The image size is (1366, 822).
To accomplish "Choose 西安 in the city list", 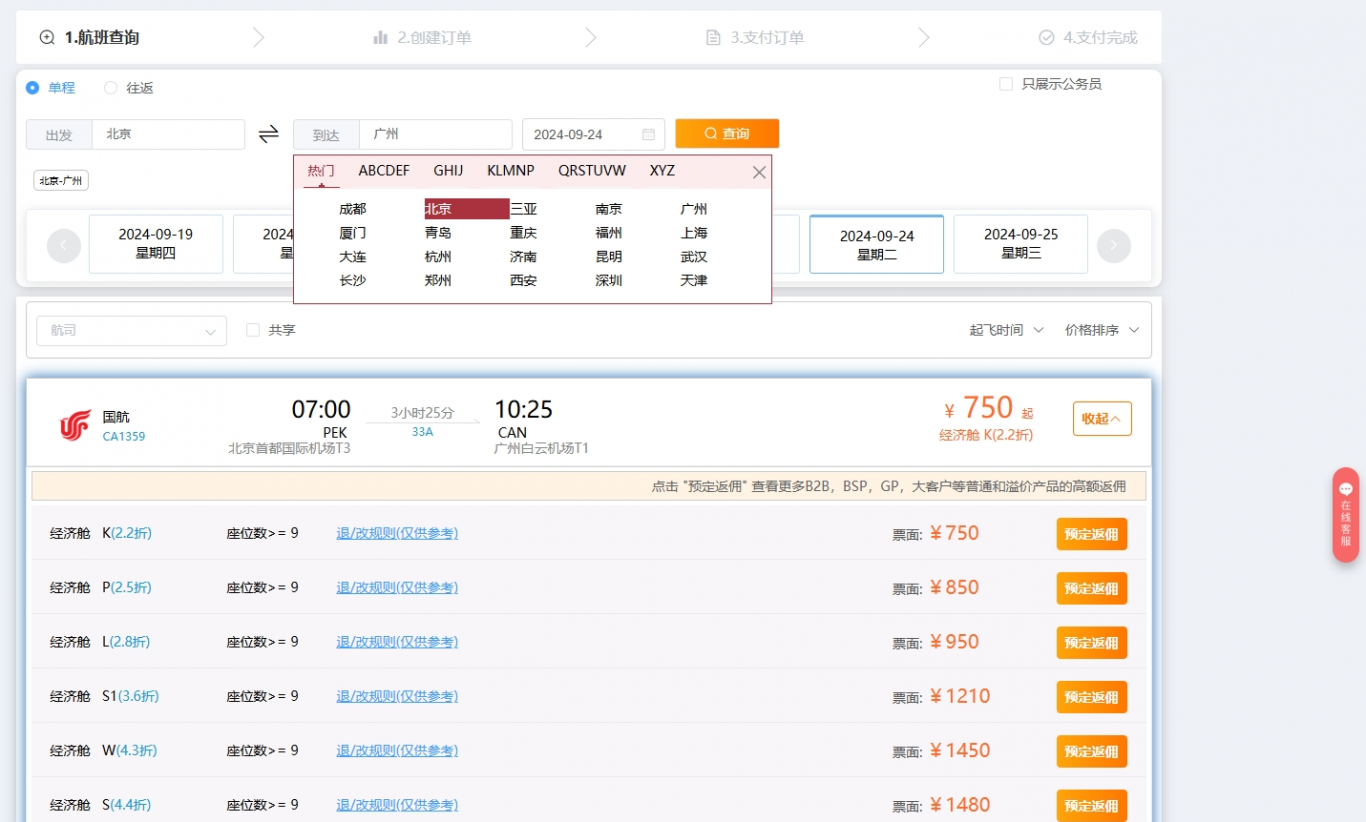I will (x=524, y=281).
